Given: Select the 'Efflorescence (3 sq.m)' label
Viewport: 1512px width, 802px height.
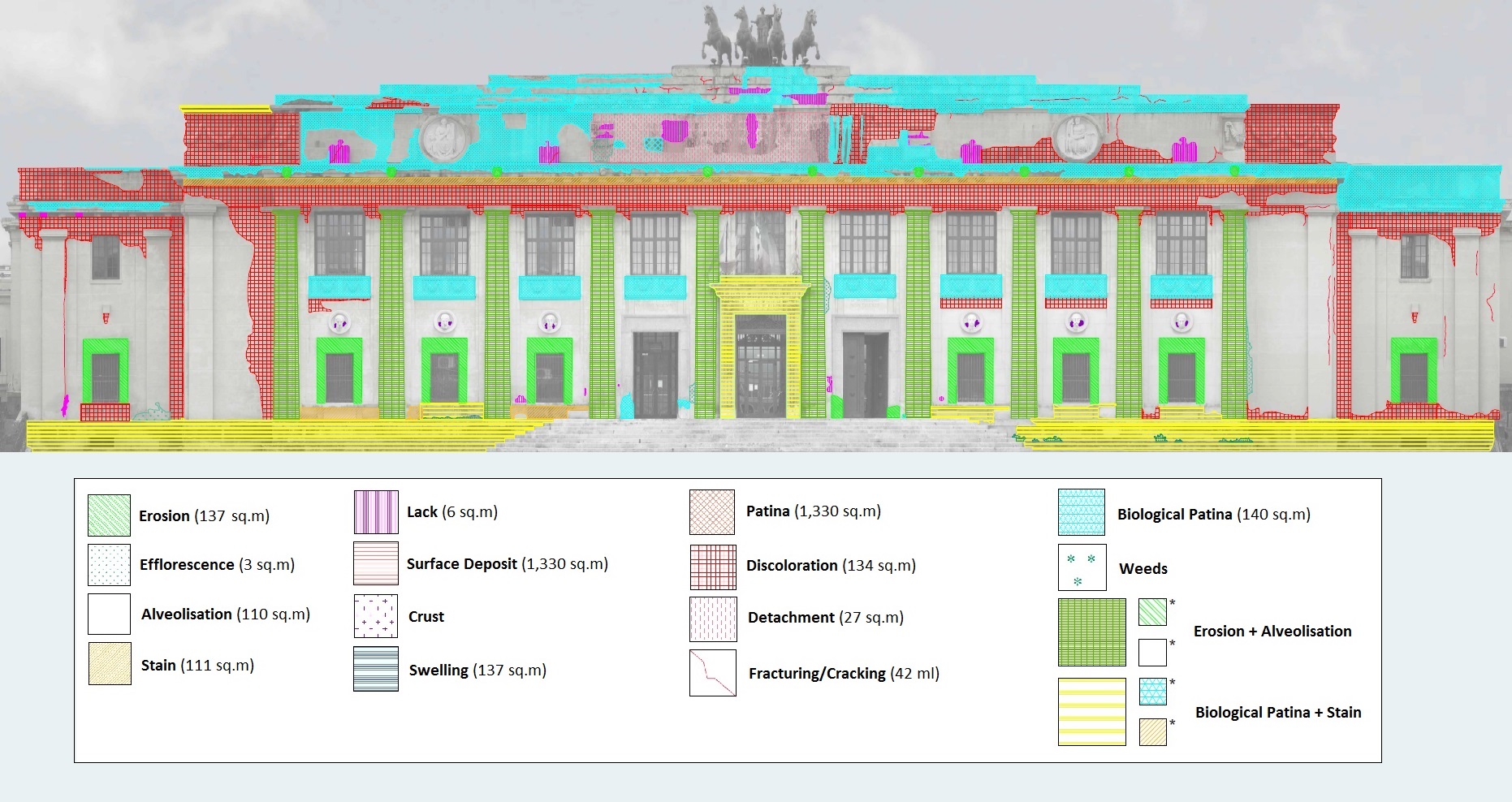Looking at the screenshot, I should click(x=217, y=565).
